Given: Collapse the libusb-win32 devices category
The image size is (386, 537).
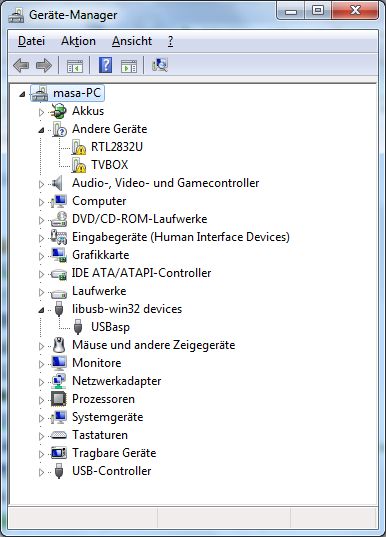Looking at the screenshot, I should tap(41, 310).
